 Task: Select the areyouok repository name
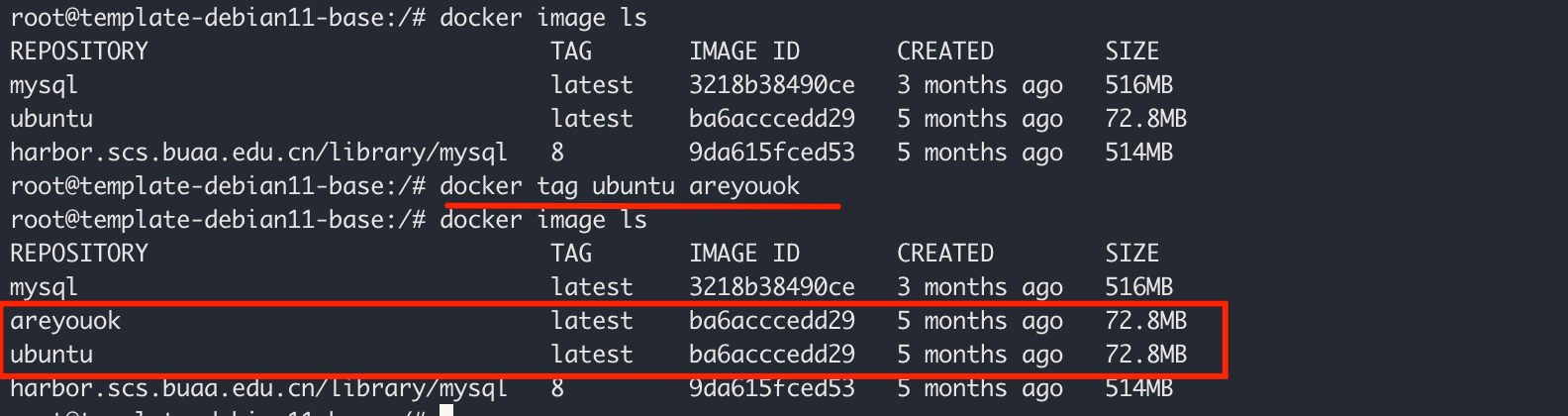pos(65,321)
